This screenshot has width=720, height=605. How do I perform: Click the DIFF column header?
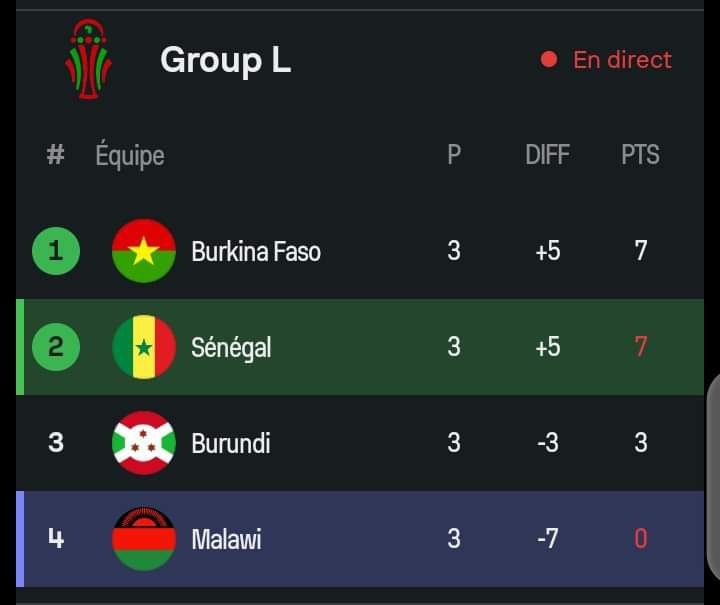pyautogui.click(x=547, y=155)
